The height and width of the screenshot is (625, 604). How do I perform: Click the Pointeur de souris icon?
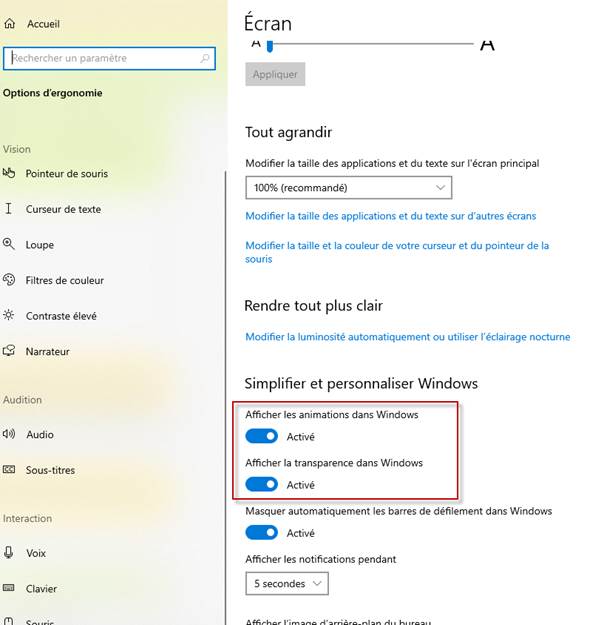[9, 173]
